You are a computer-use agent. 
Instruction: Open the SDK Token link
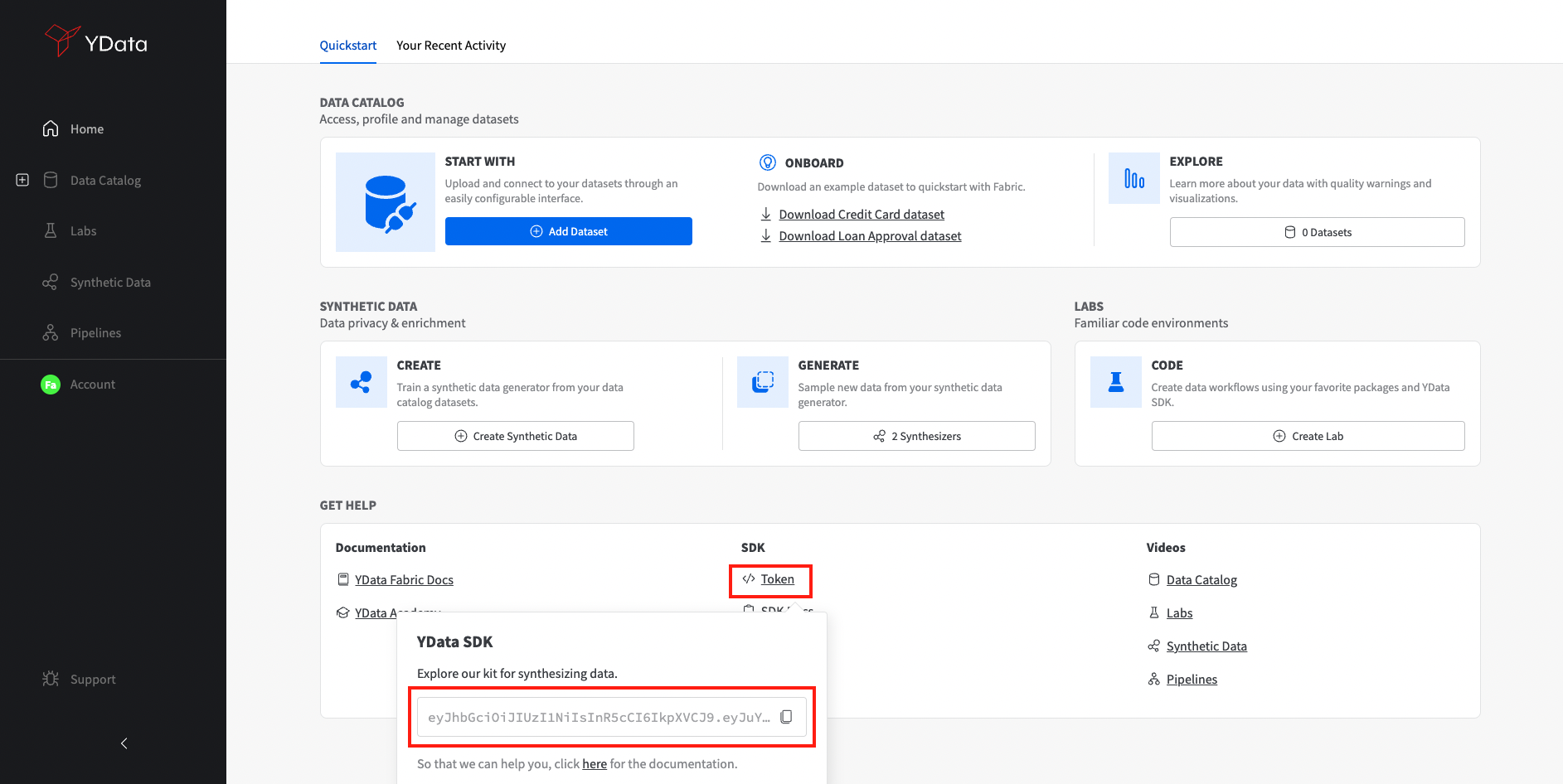coord(778,579)
